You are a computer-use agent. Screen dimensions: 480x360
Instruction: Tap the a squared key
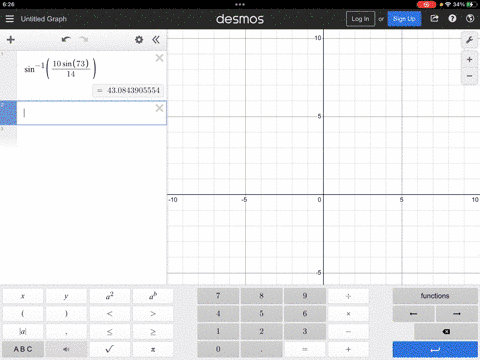pyautogui.click(x=110, y=296)
